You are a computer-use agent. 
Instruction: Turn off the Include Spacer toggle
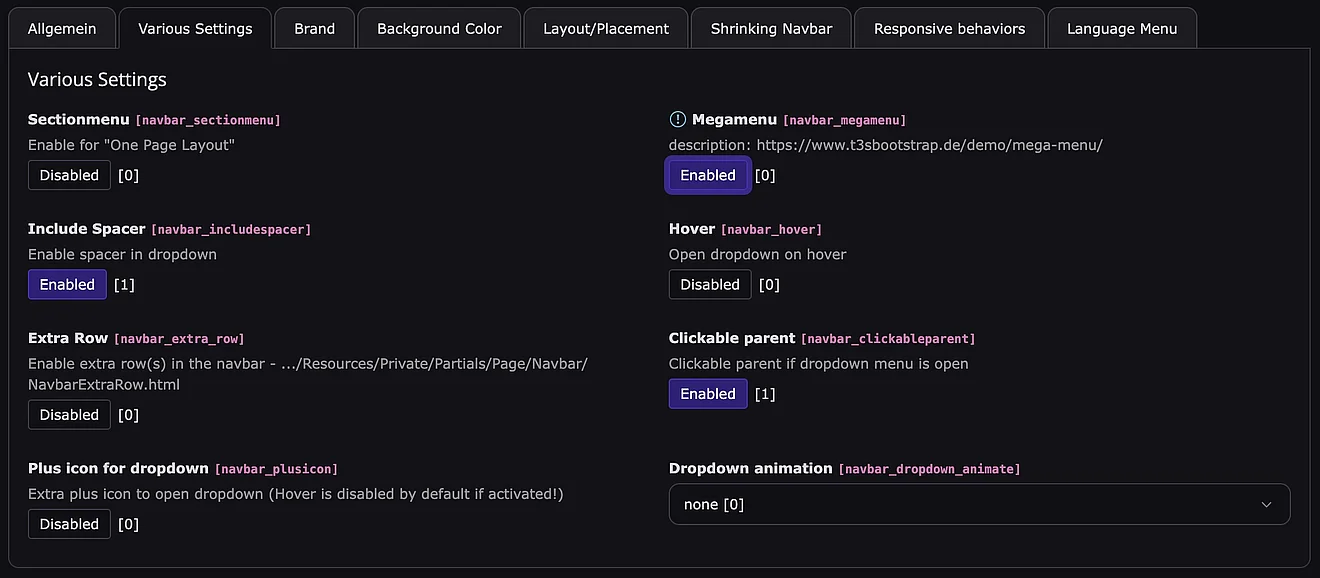pos(67,285)
